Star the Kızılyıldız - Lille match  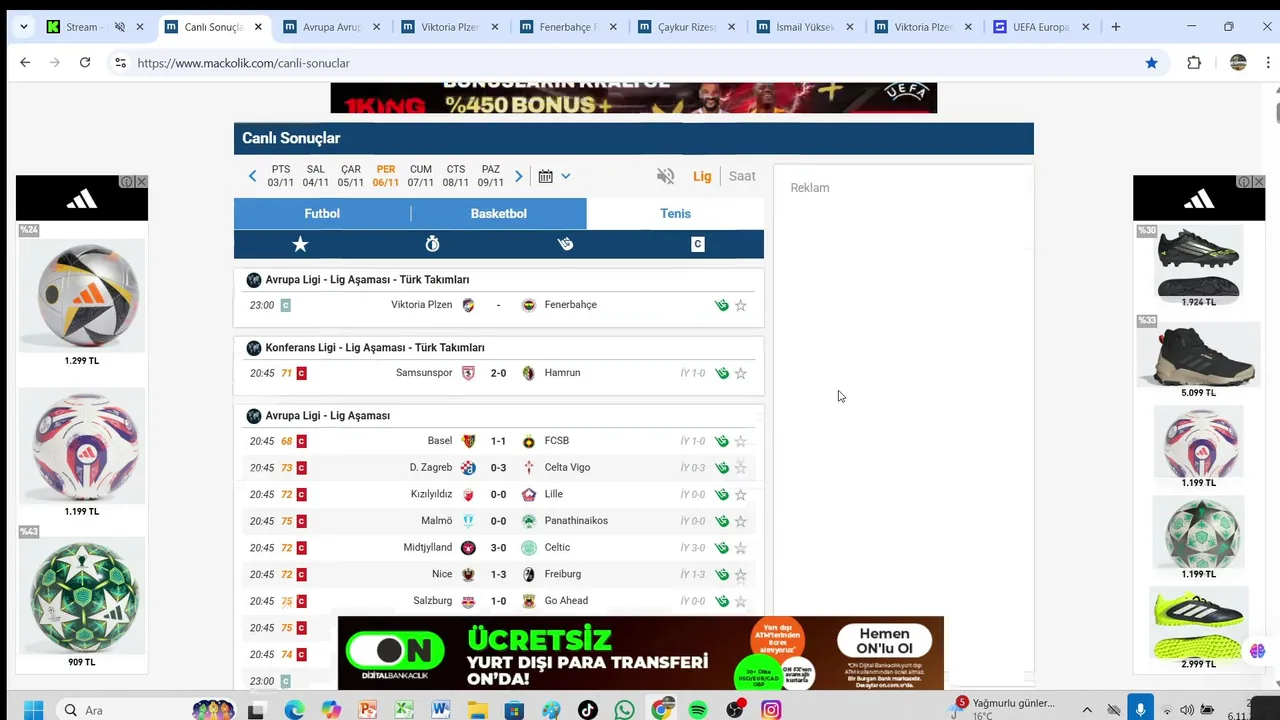point(741,495)
